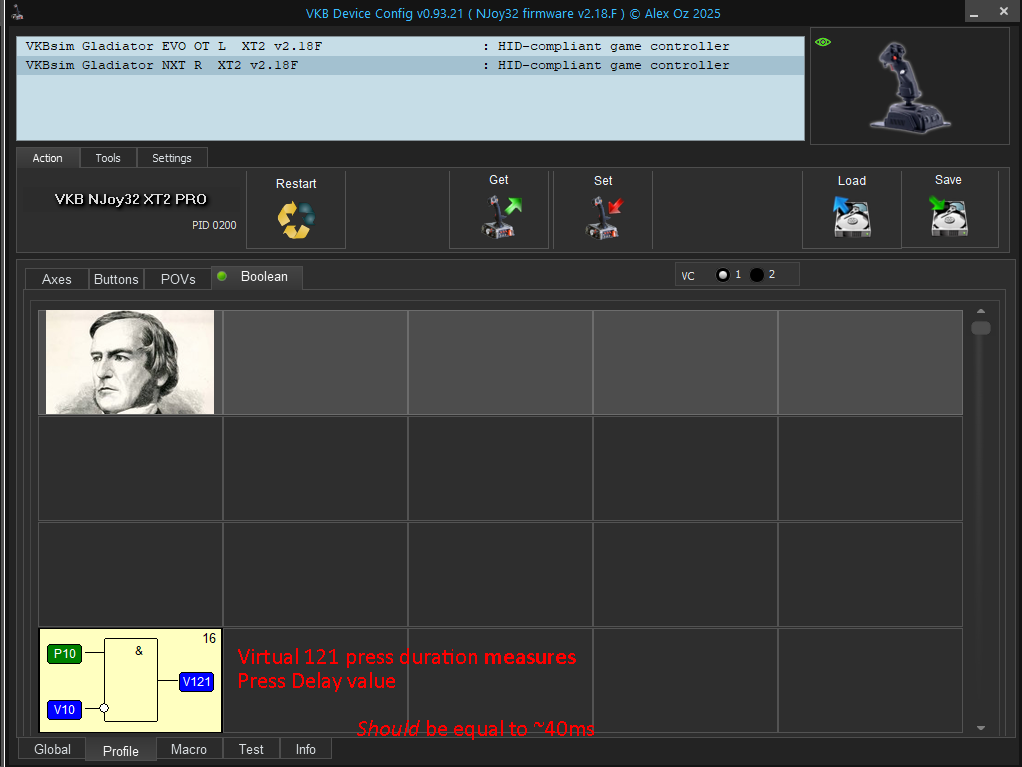Open the Info bottom tab
Image resolution: width=1022 pixels, height=767 pixels.
pos(306,749)
